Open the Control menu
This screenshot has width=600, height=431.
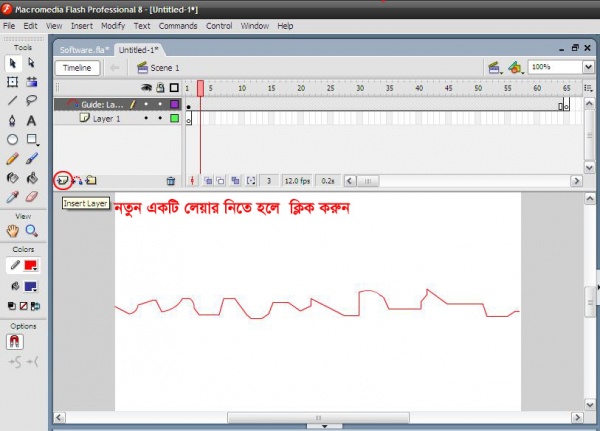[x=219, y=26]
